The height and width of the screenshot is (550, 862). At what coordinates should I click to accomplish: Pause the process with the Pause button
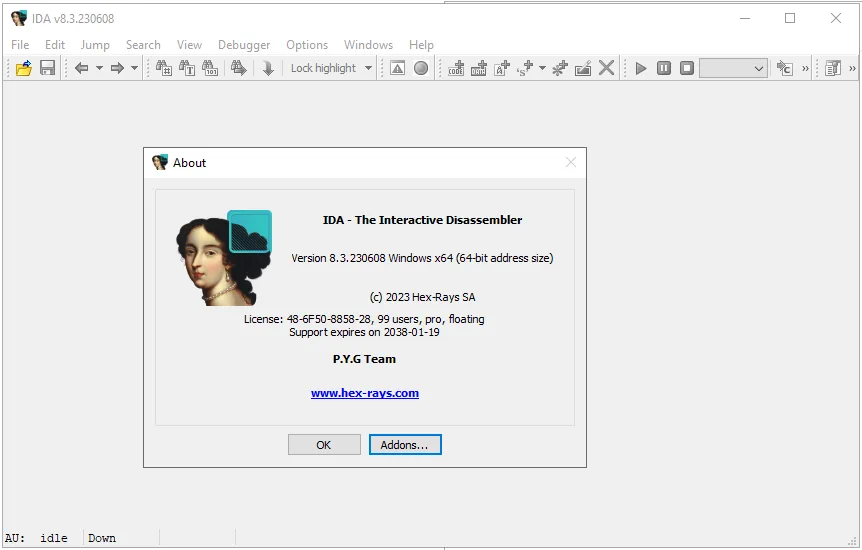point(664,68)
